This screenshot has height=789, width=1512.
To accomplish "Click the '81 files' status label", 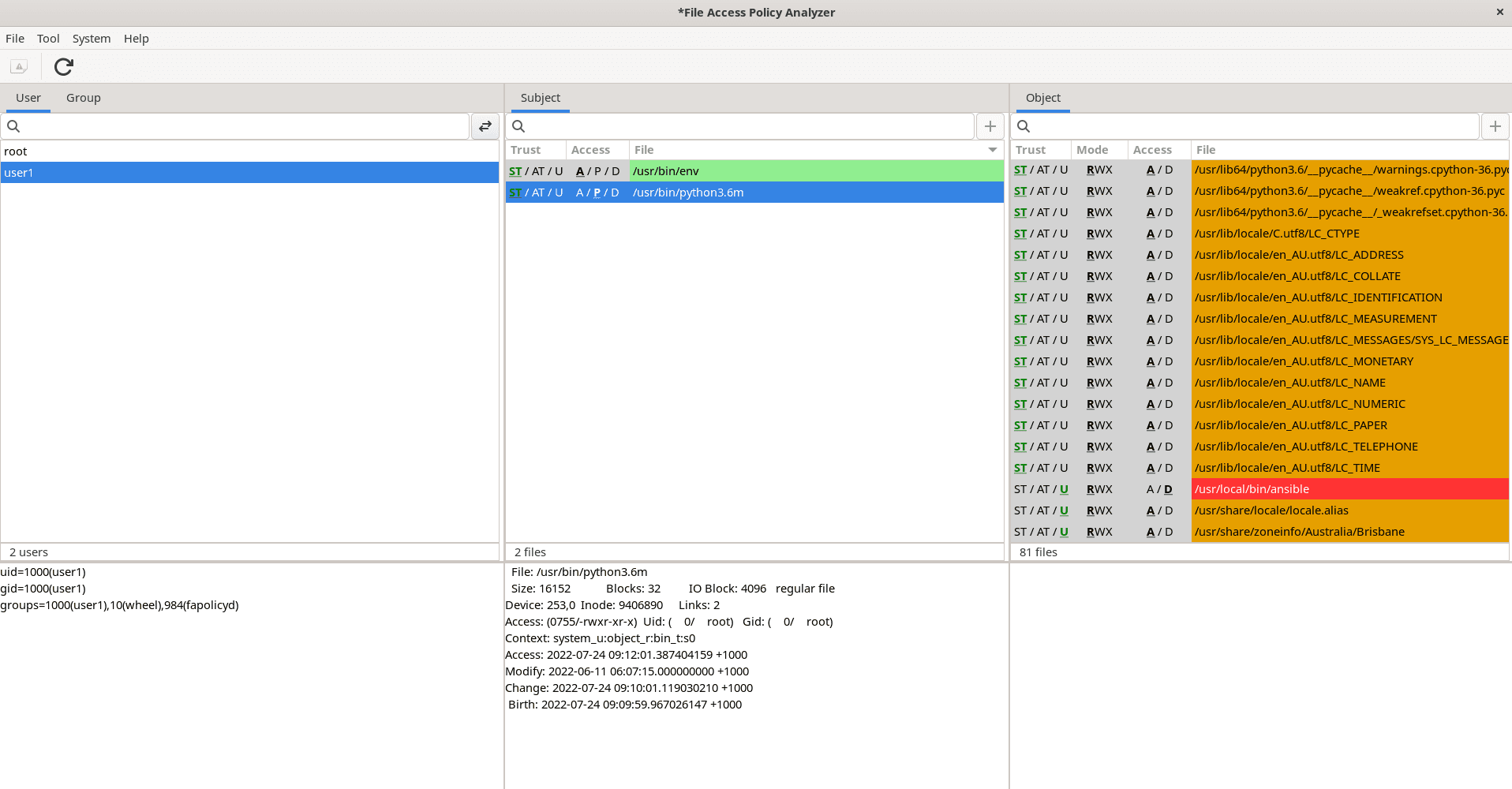I will (1039, 552).
